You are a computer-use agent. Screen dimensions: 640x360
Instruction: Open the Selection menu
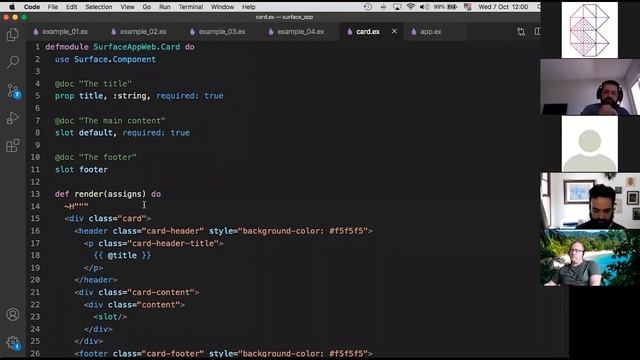pos(98,7)
